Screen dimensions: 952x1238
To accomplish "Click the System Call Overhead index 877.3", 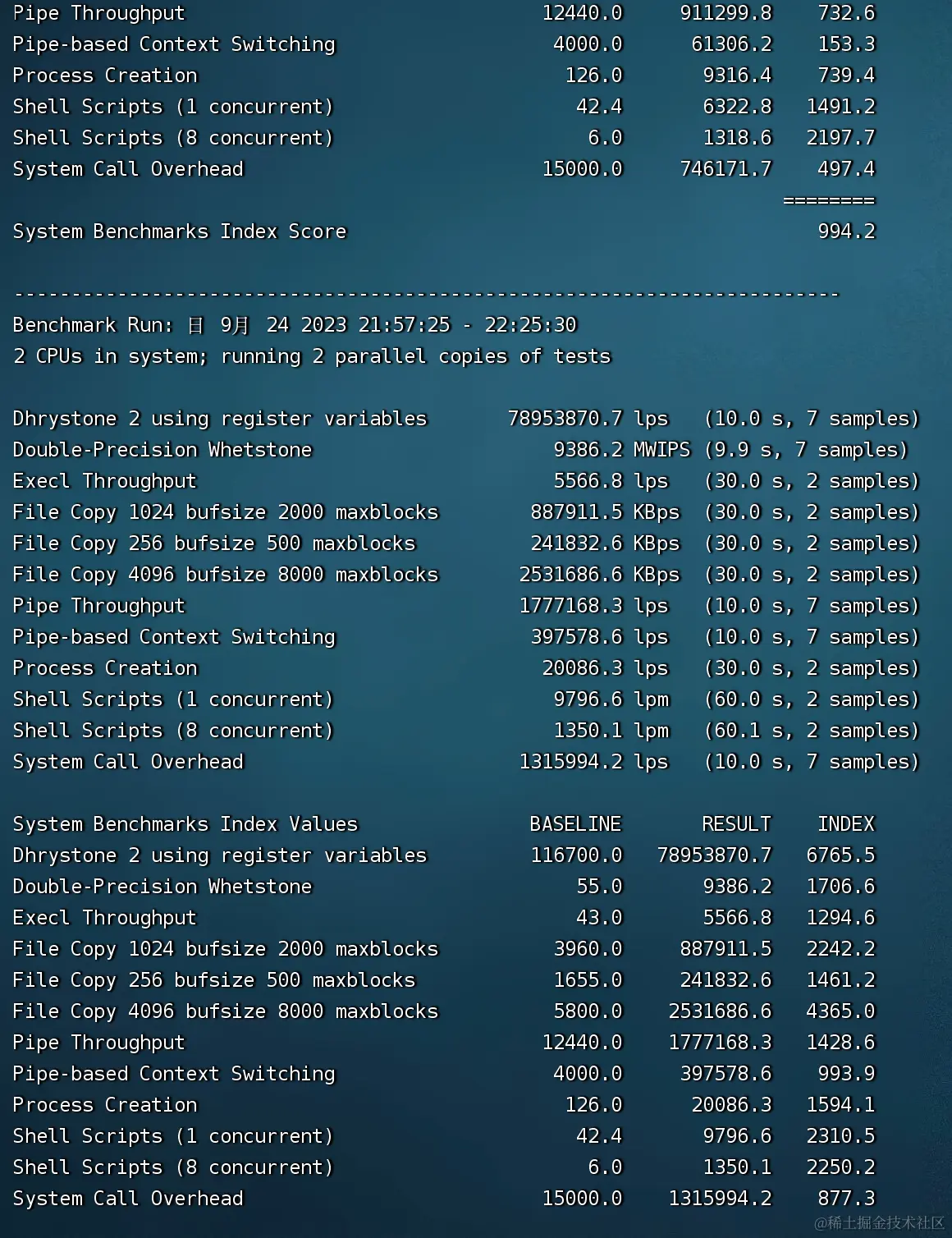I will point(846,1199).
